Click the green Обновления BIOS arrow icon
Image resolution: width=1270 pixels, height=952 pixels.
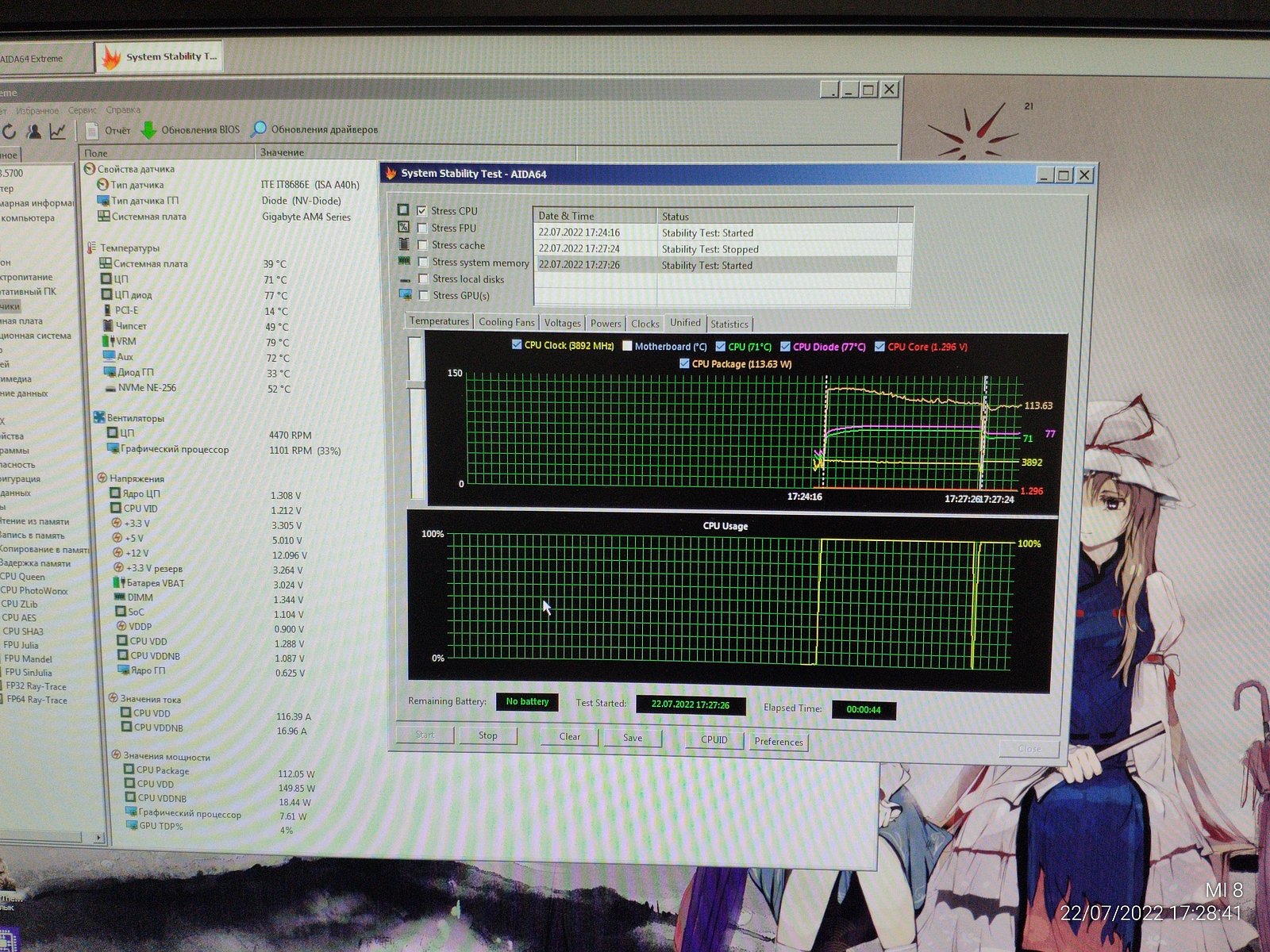[148, 130]
